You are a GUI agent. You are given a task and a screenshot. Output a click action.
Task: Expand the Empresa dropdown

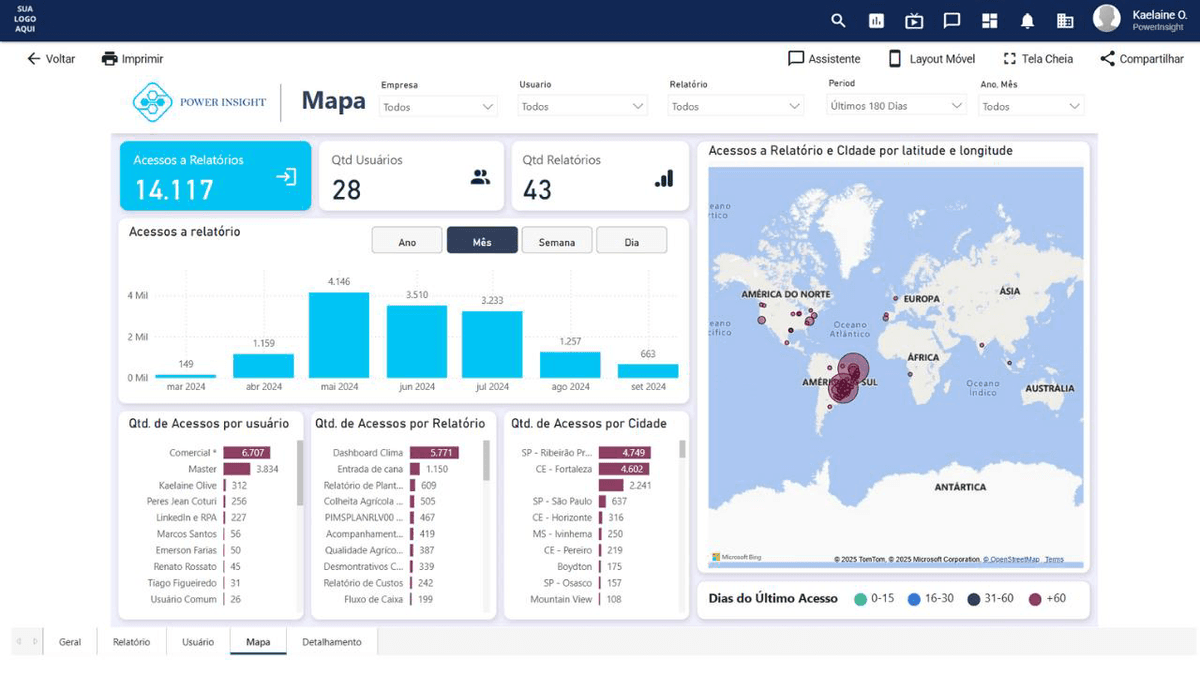click(439, 106)
